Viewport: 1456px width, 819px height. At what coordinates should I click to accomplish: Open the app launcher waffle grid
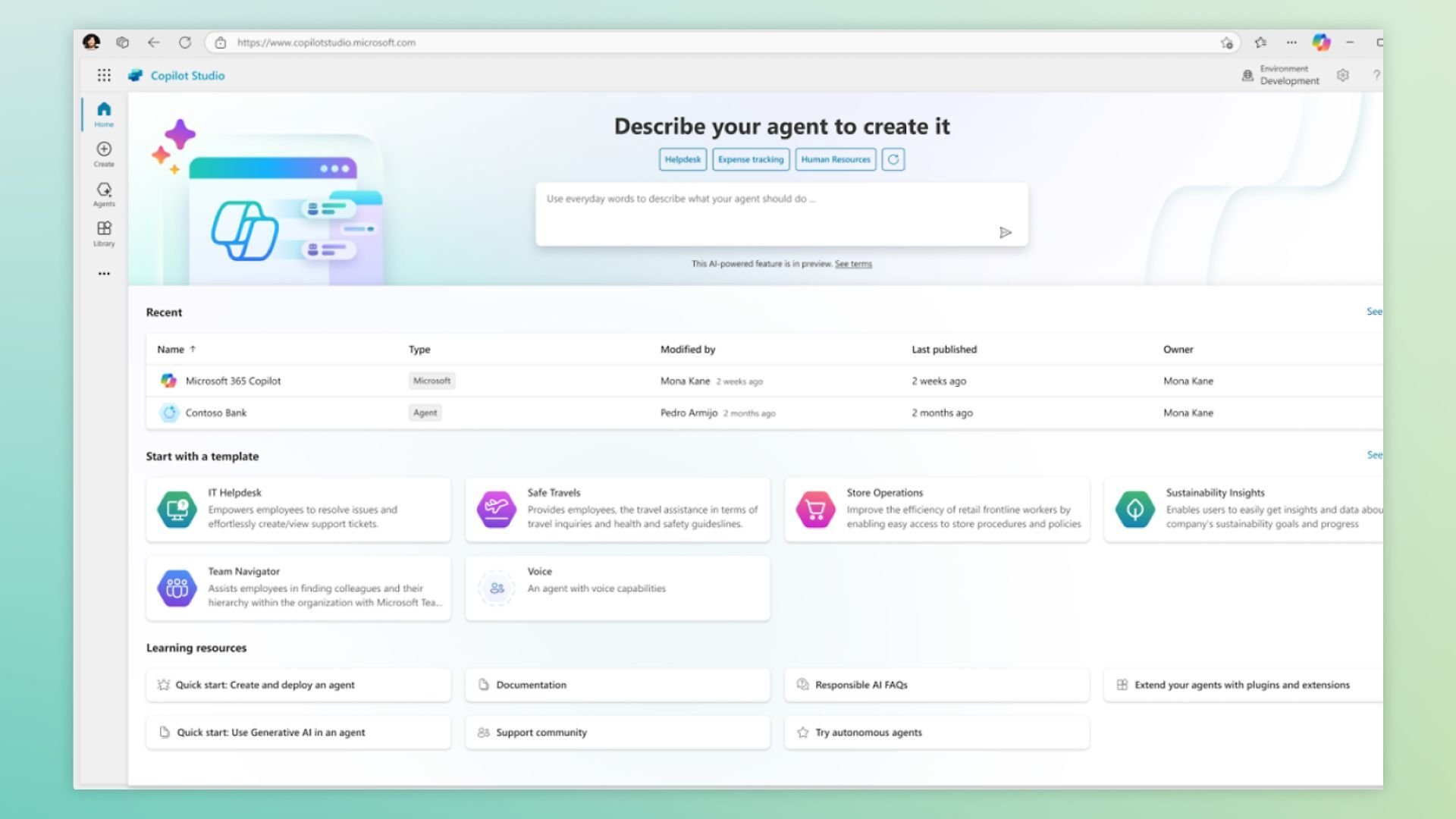tap(104, 75)
